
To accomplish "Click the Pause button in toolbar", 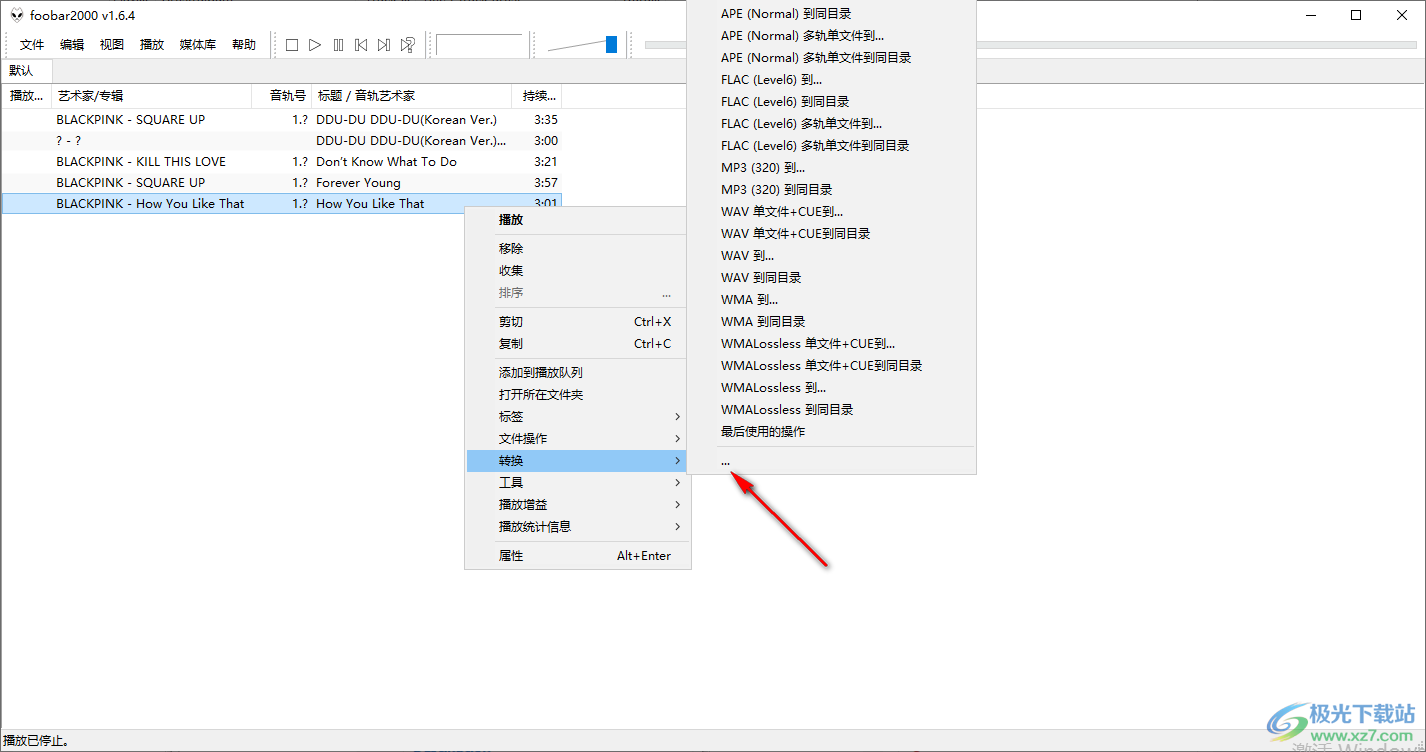I will 338,45.
